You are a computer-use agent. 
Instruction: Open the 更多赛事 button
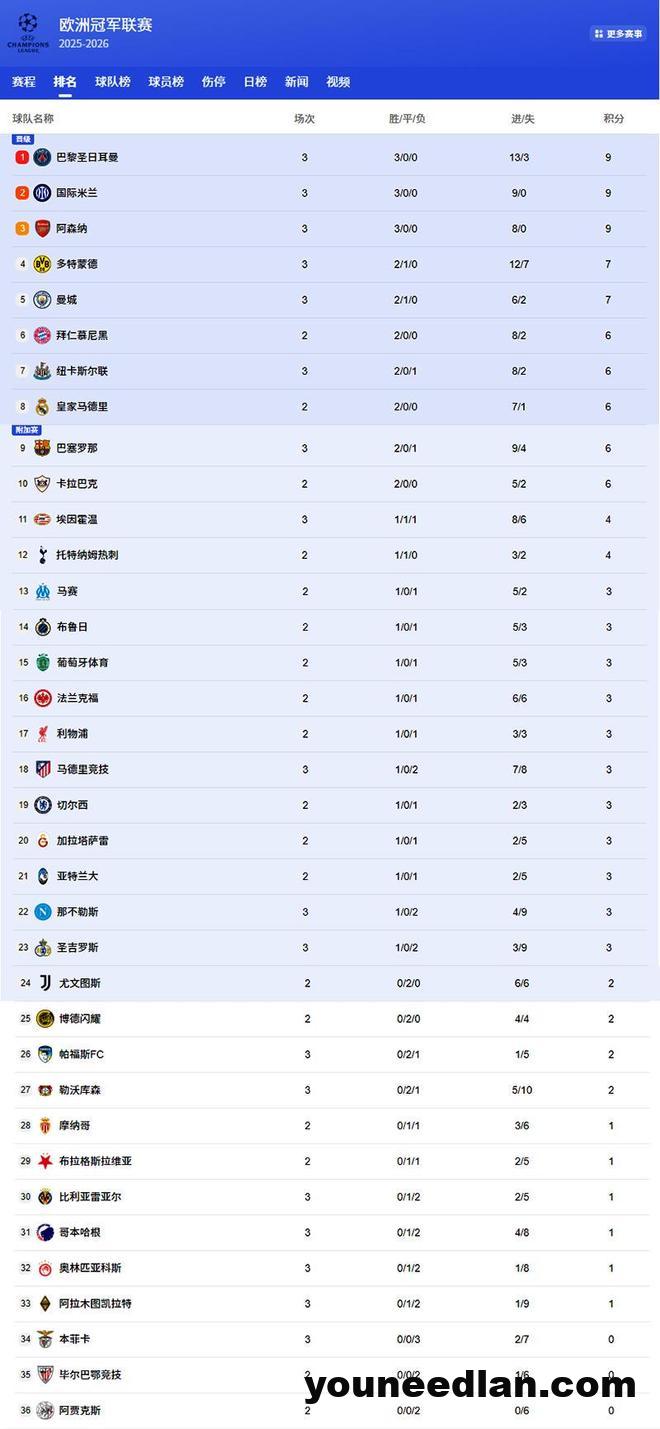tap(618, 34)
